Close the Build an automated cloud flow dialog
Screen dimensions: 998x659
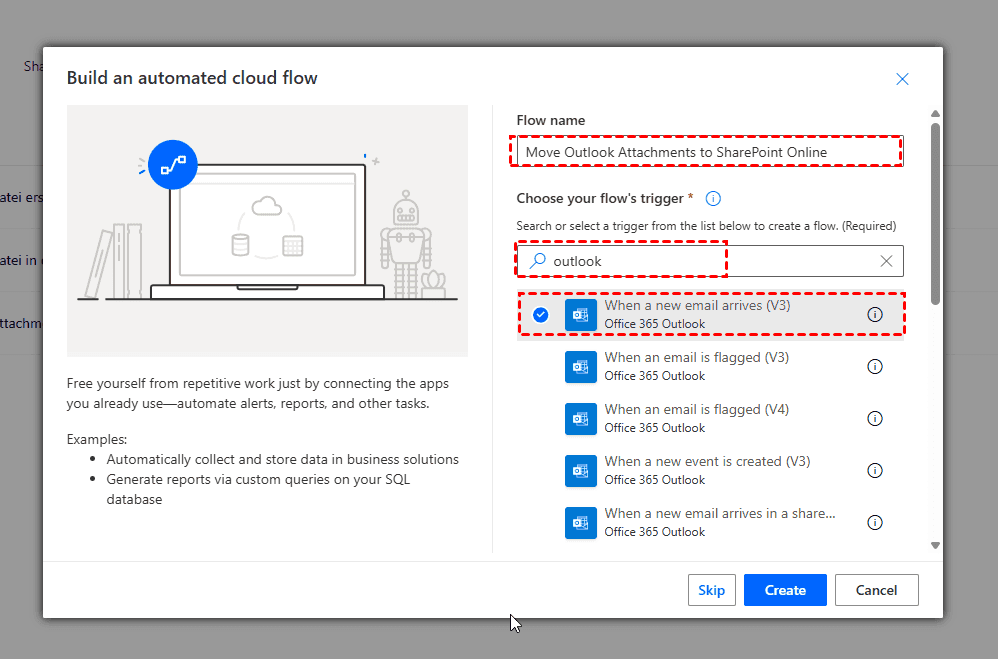point(902,79)
